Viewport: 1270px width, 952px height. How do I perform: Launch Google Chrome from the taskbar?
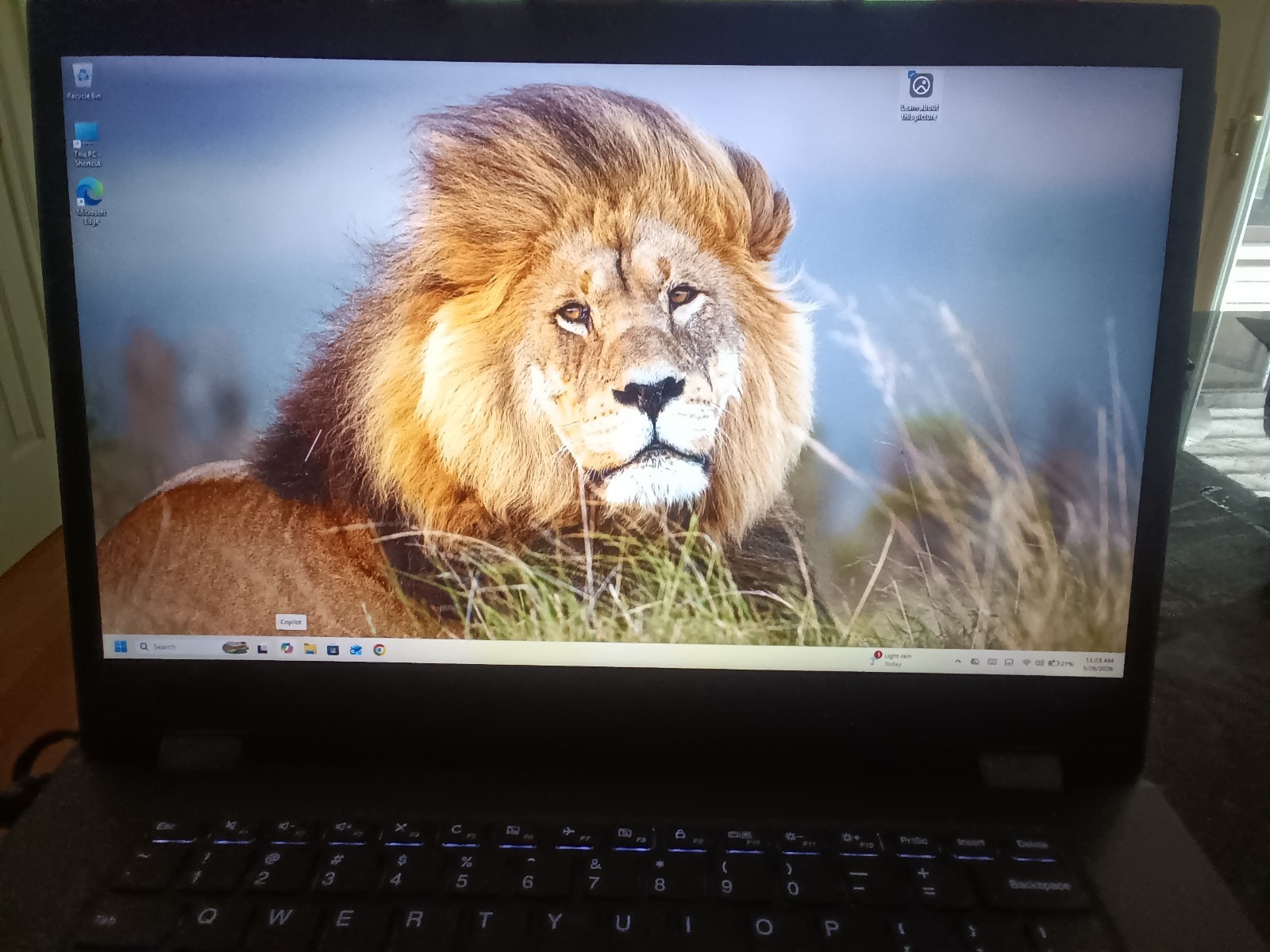[380, 650]
